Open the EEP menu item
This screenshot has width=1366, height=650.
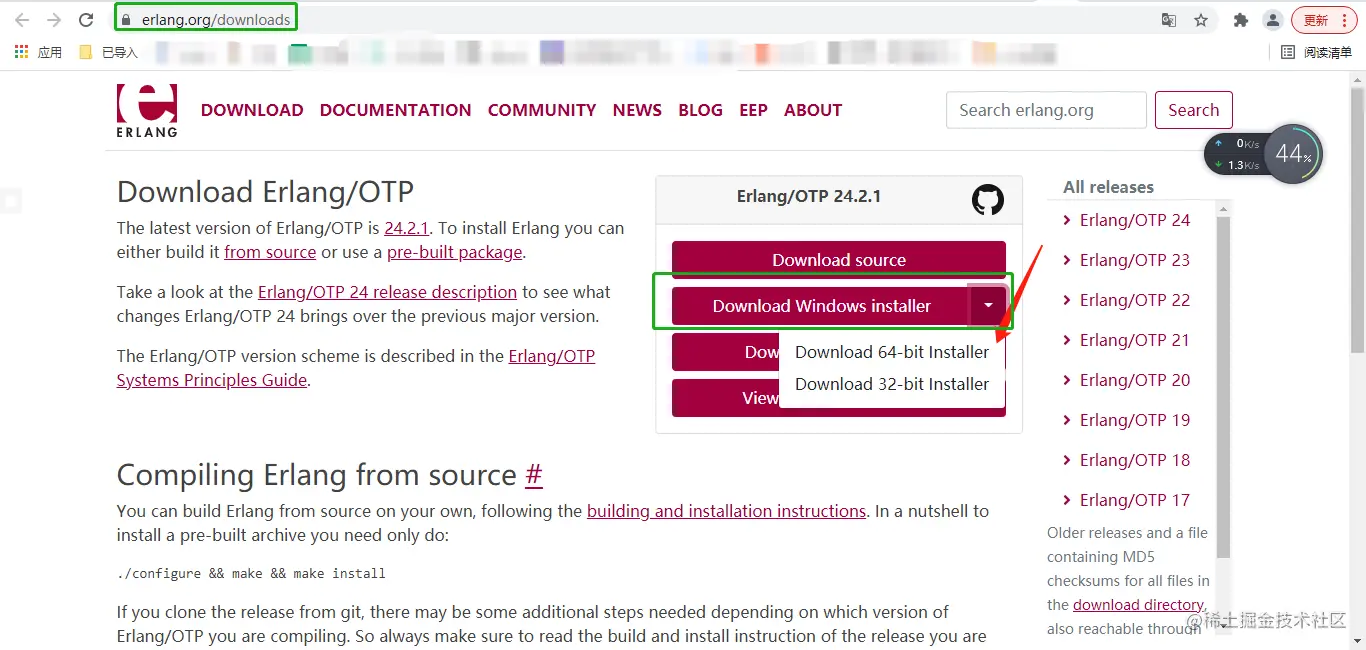(753, 110)
